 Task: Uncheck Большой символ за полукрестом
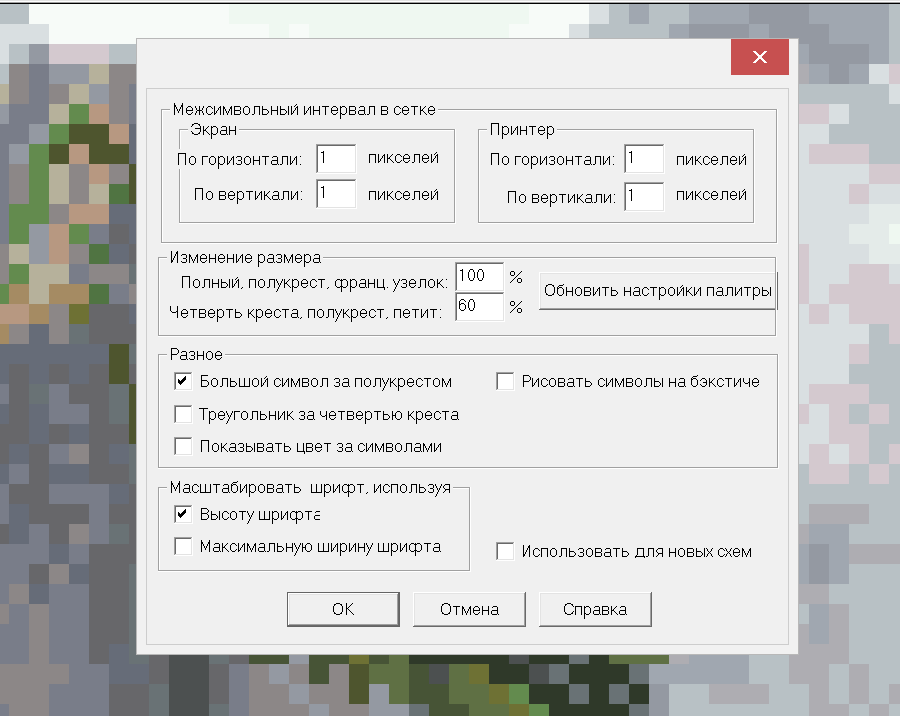point(183,381)
